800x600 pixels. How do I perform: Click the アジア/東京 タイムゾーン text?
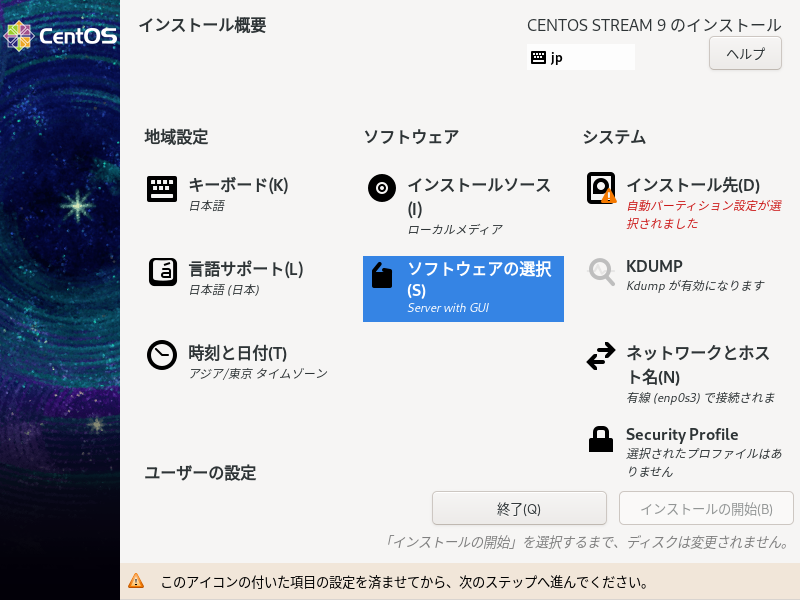pyautogui.click(x=258, y=373)
